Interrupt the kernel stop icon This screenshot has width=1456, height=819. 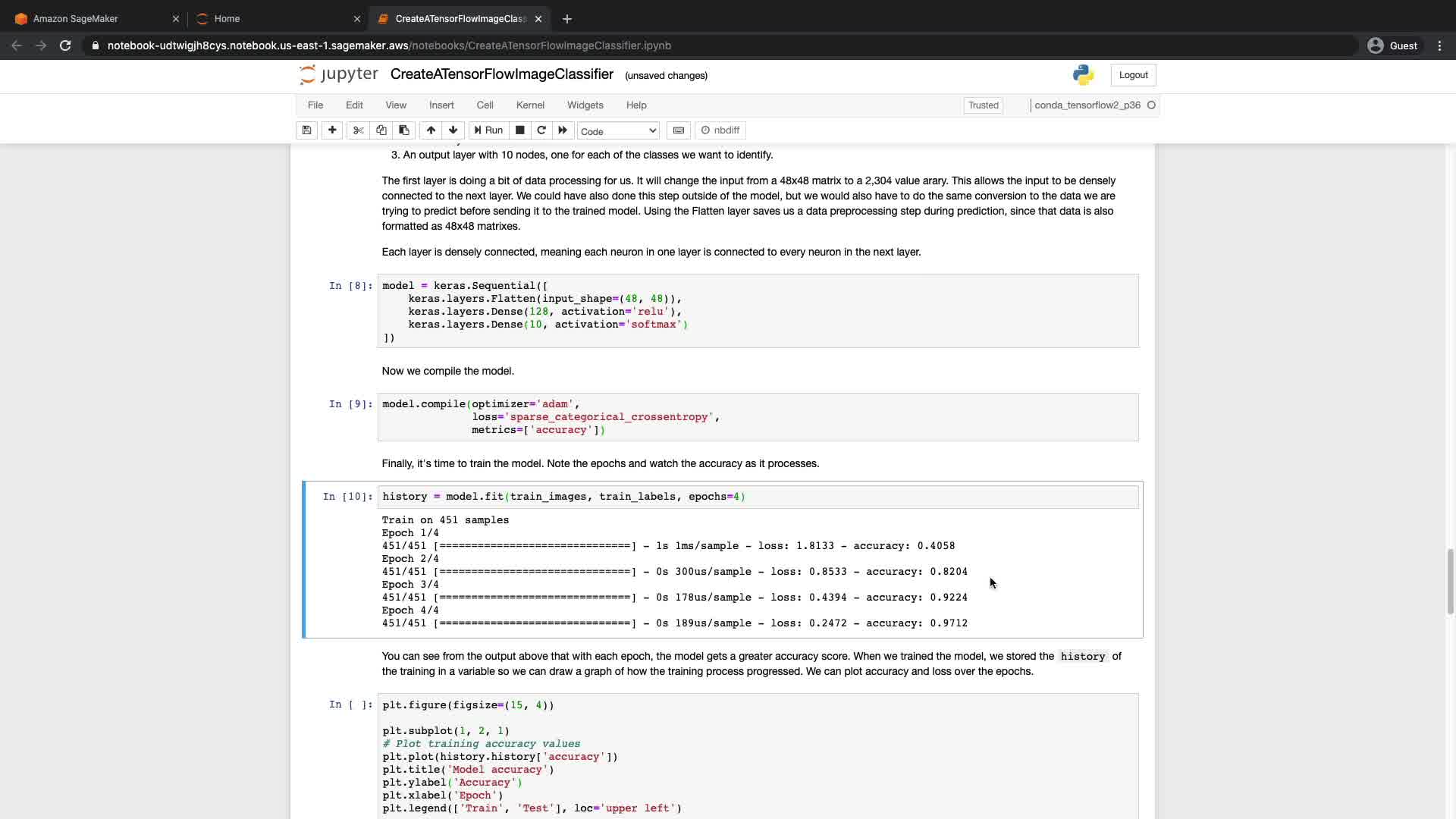click(520, 130)
